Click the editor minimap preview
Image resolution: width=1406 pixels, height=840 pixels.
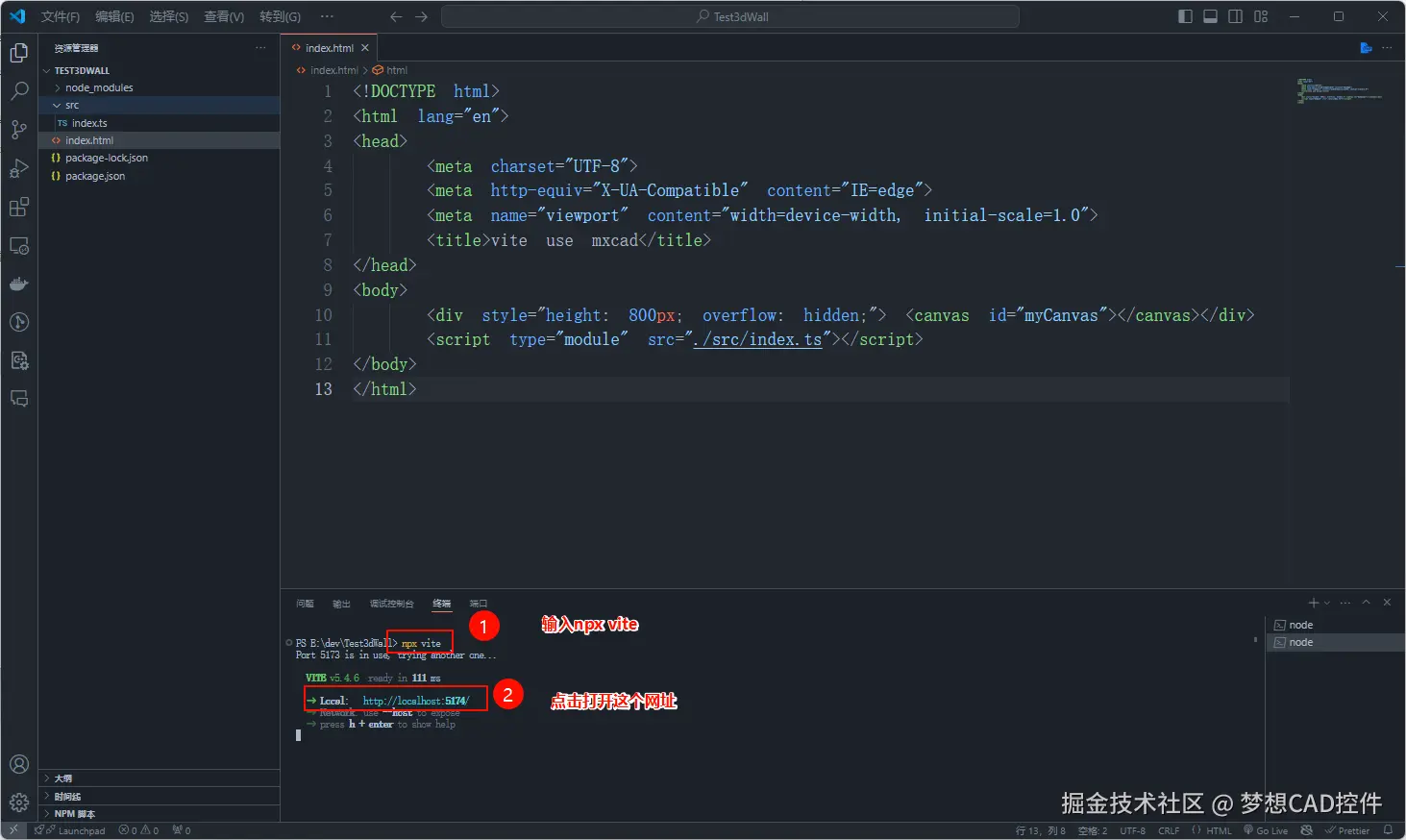tap(1340, 90)
